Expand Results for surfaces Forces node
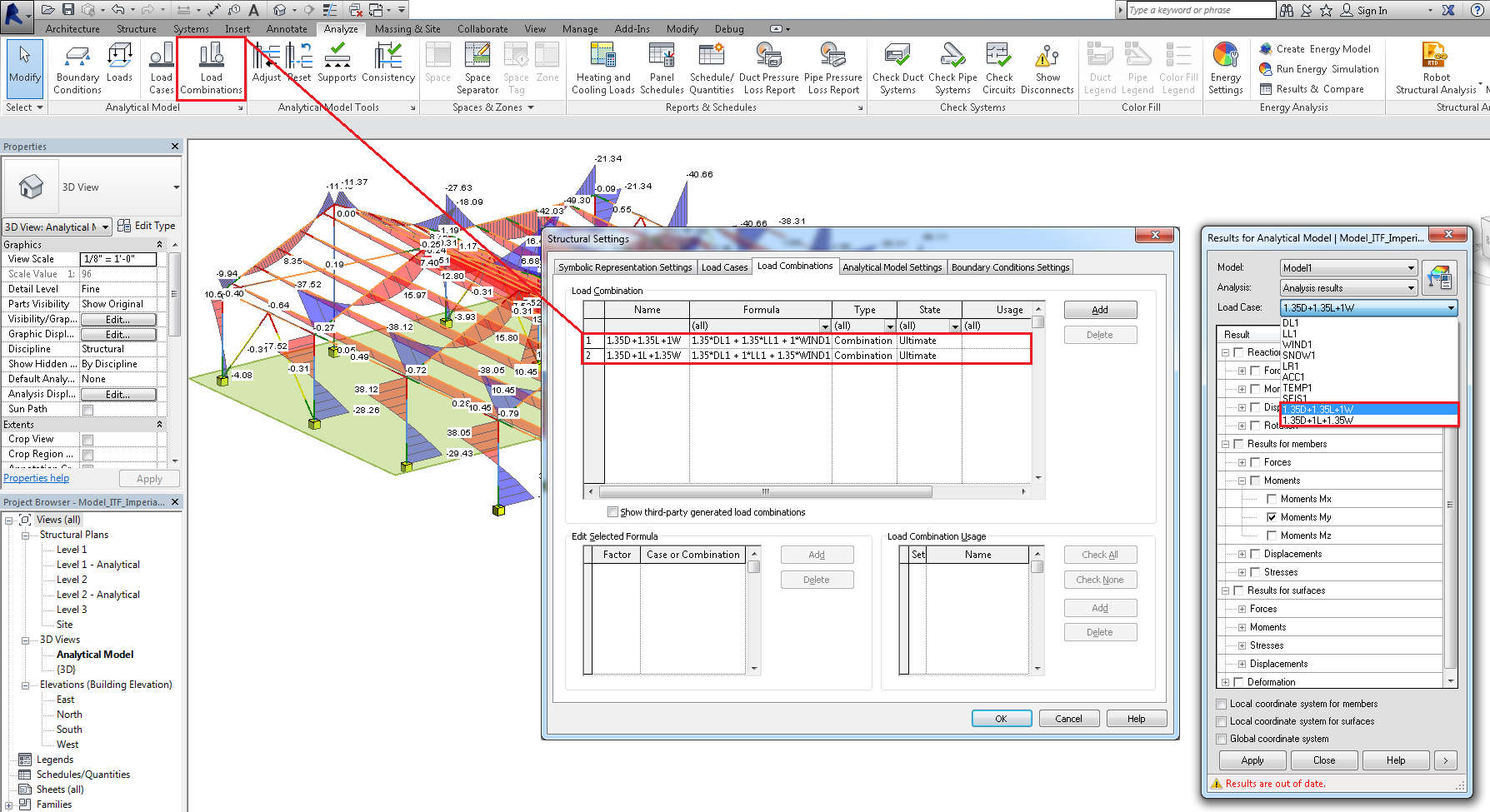Screen dimensions: 1490x812 [1241, 608]
